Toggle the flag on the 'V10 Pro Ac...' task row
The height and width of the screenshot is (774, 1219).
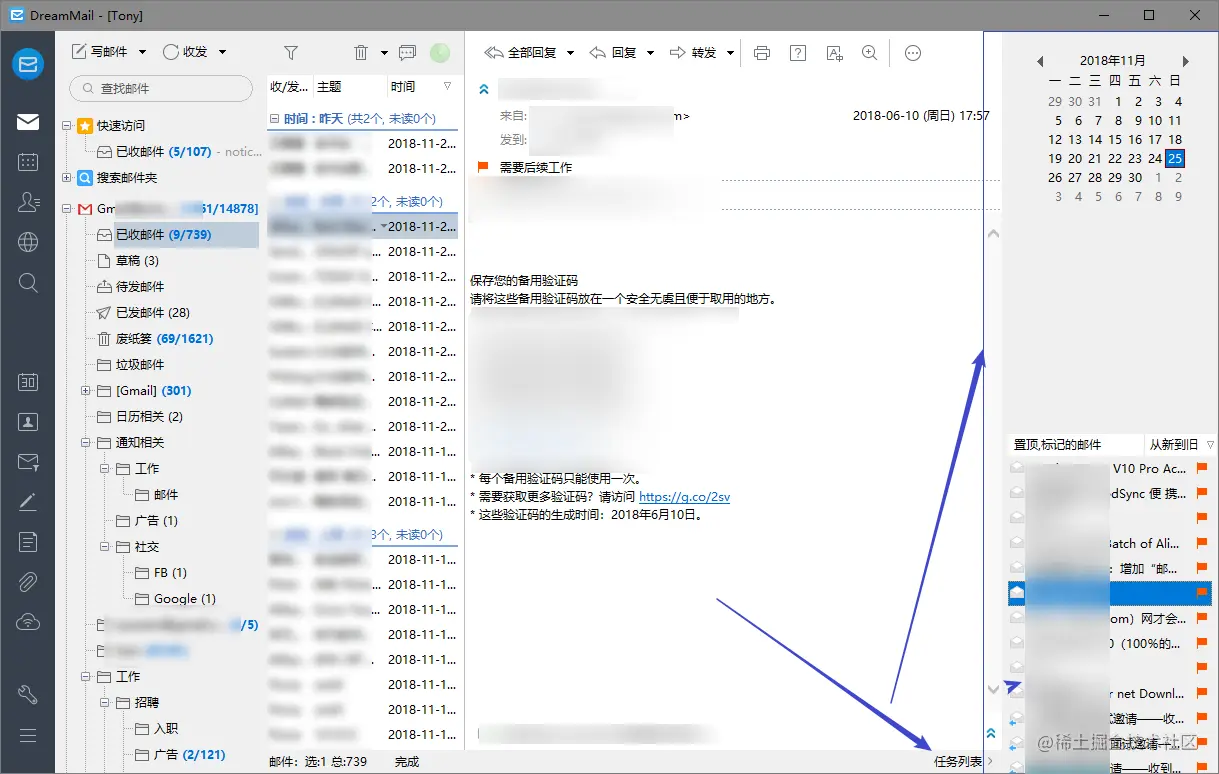click(x=1202, y=468)
